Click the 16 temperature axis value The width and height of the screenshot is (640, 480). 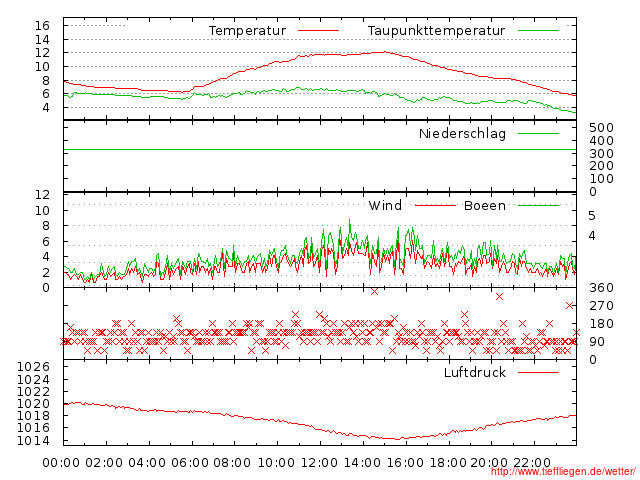42,26
